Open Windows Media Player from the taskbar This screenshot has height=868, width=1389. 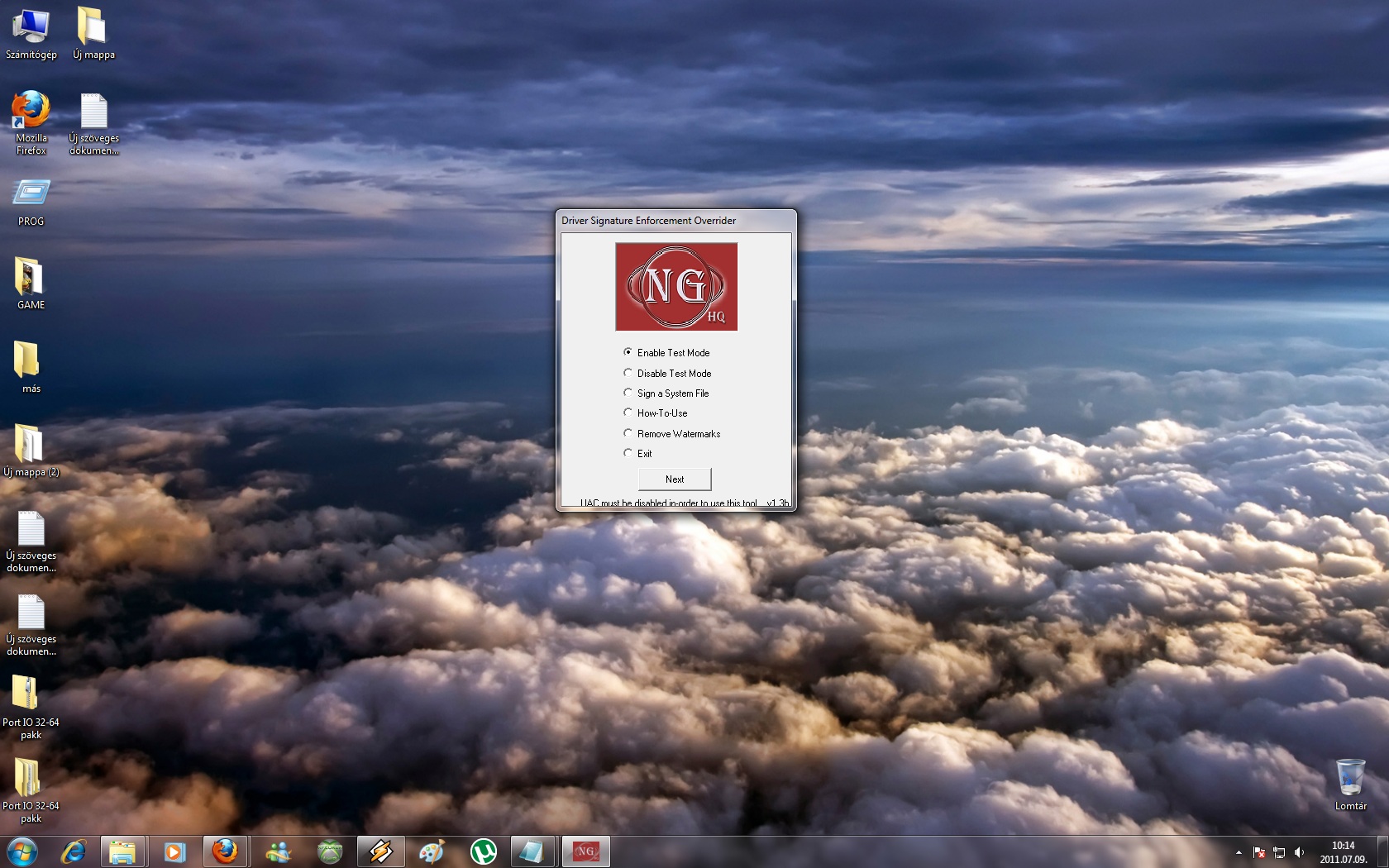(174, 851)
